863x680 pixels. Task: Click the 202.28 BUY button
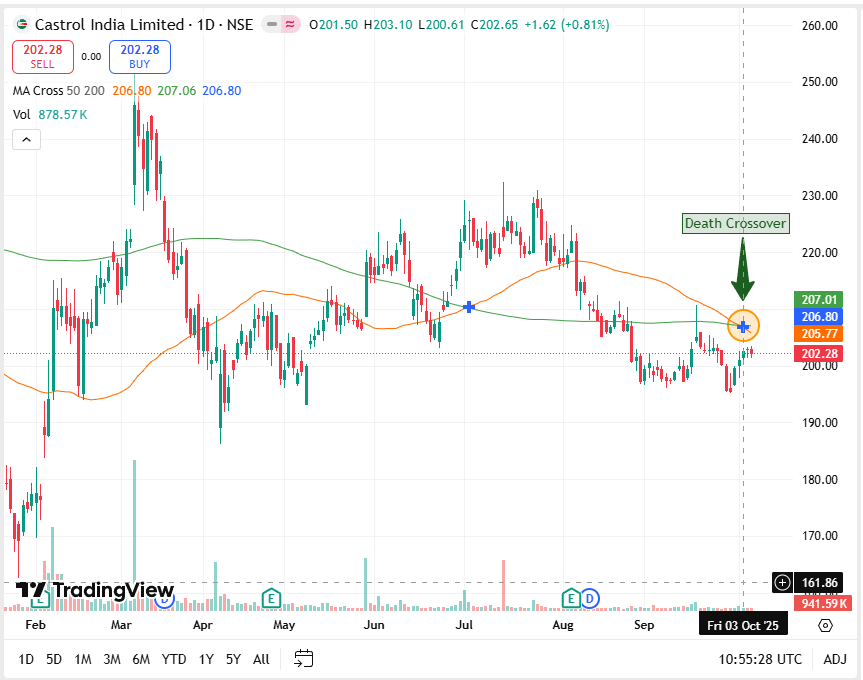pyautogui.click(x=140, y=56)
